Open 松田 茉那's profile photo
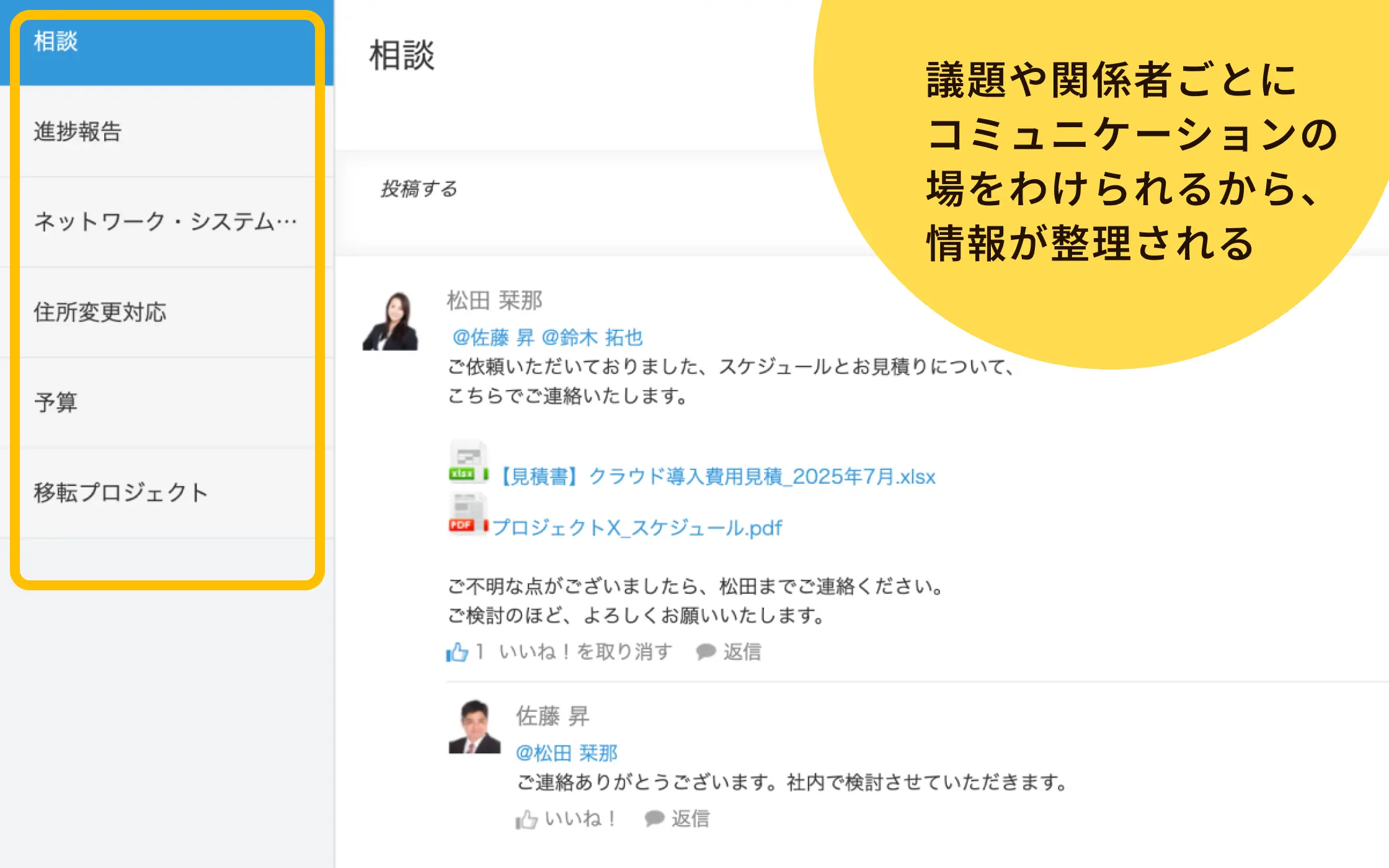This screenshot has width=1389, height=868. [x=391, y=321]
